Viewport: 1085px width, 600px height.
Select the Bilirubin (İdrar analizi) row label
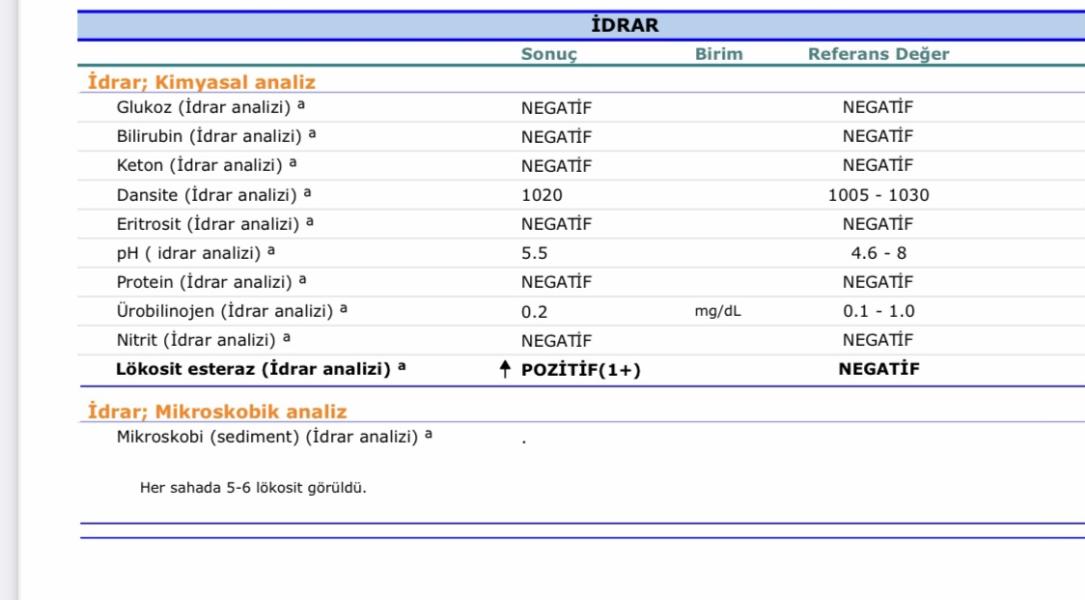pos(216,136)
